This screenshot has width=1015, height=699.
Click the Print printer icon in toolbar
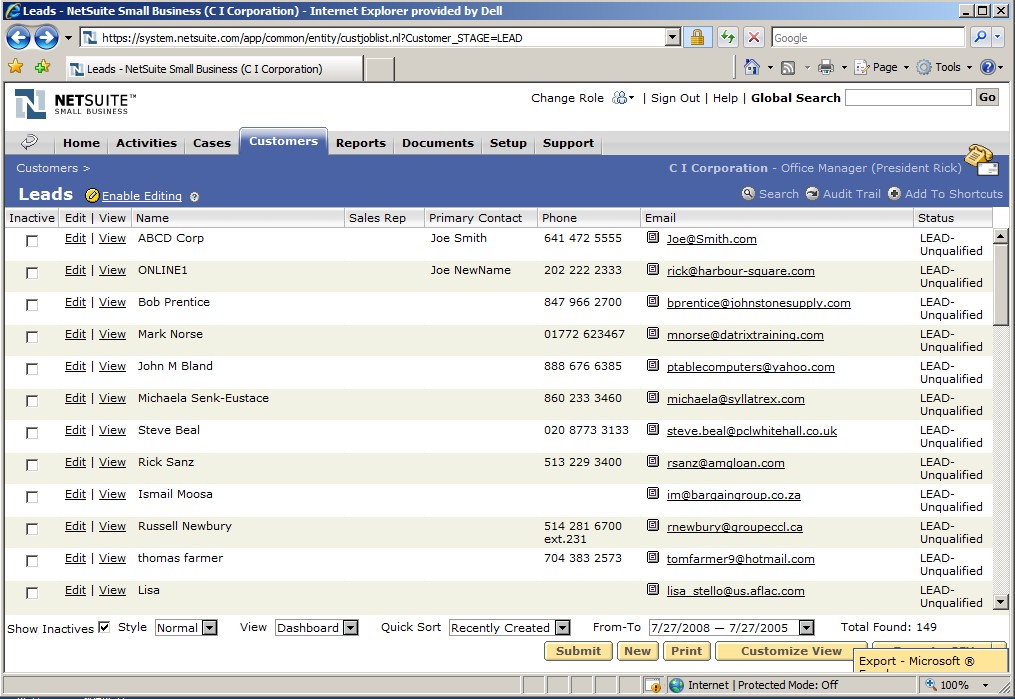825,67
